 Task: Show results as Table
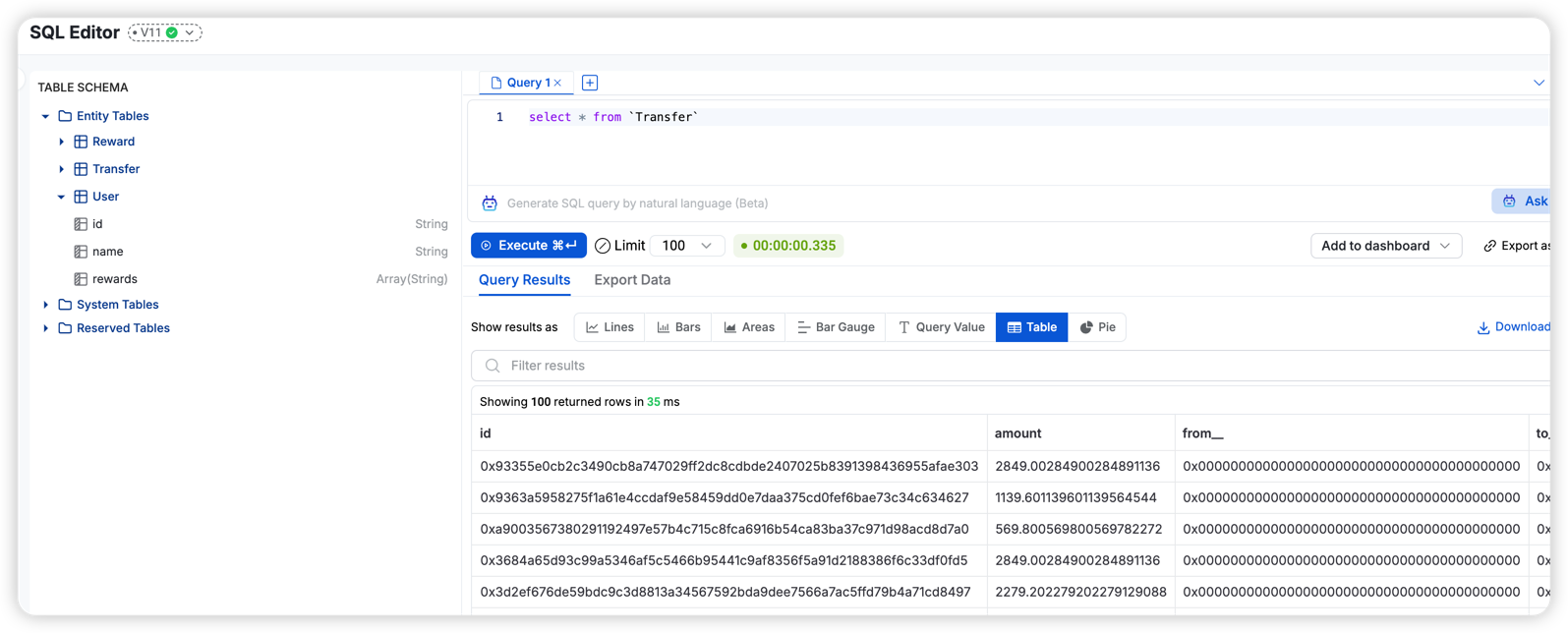tap(1031, 327)
